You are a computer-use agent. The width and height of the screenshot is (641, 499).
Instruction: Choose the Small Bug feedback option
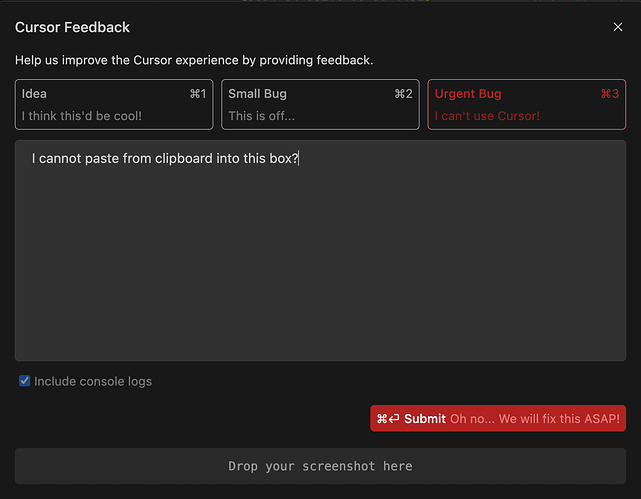[x=320, y=105]
